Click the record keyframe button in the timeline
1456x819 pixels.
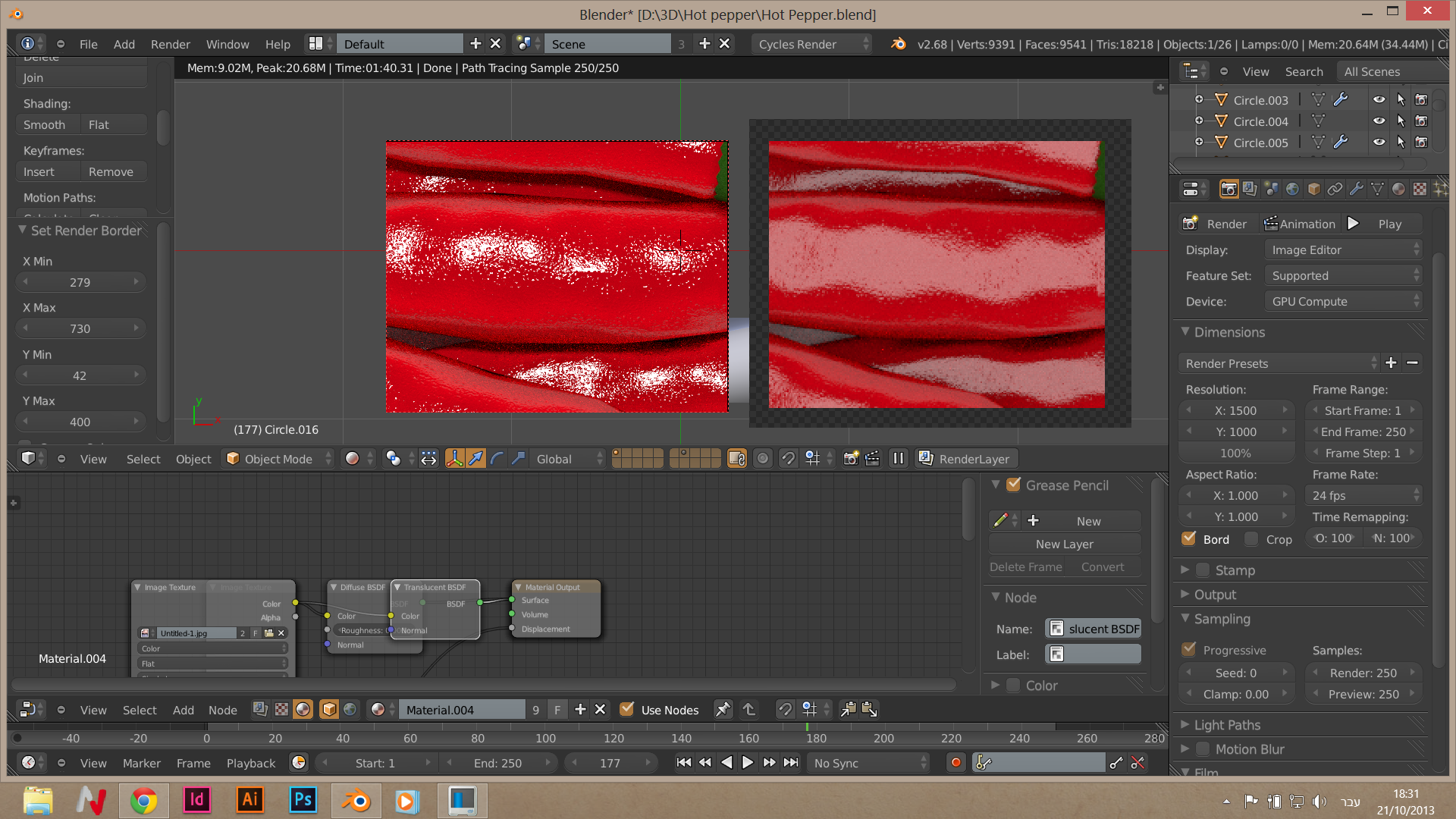(x=955, y=763)
